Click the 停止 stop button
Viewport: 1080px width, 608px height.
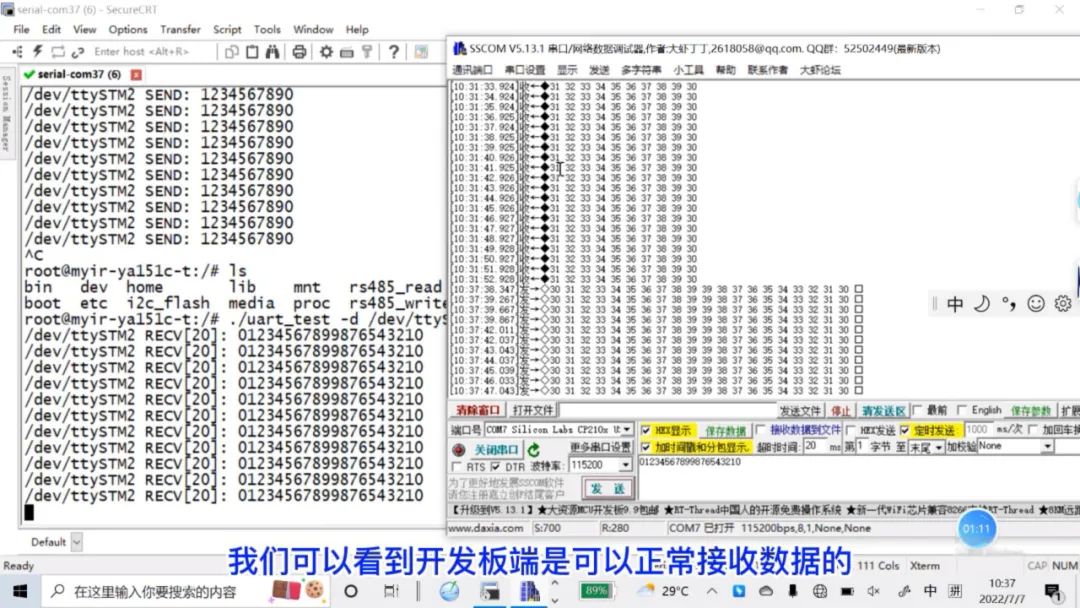[x=840, y=411]
